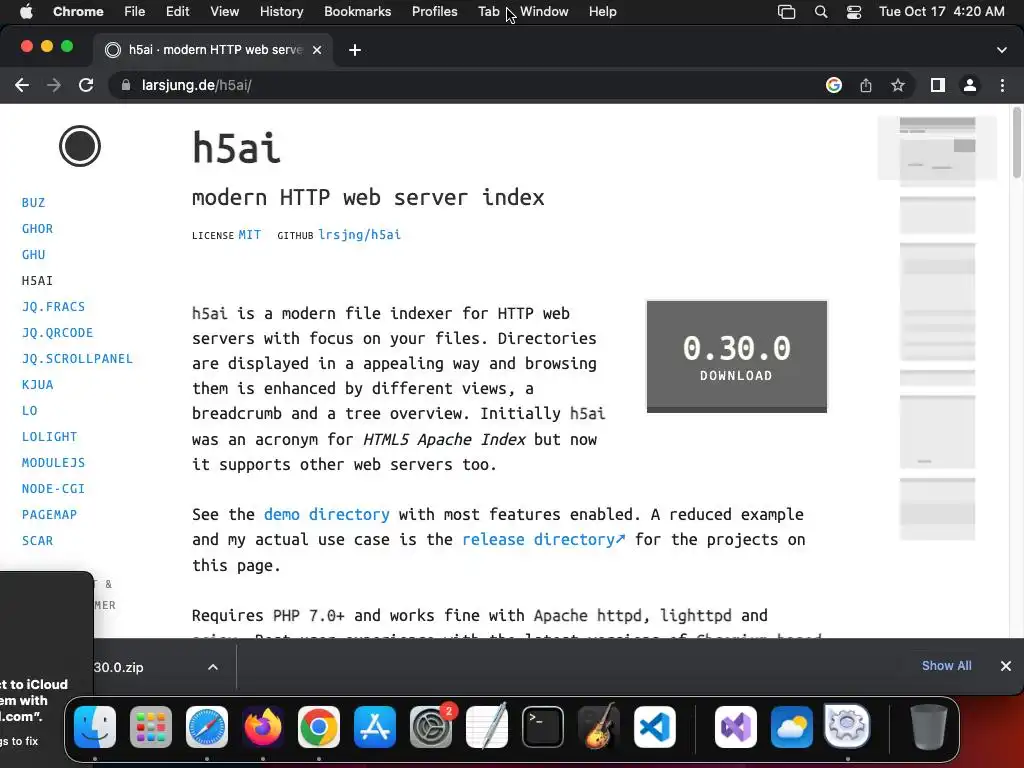Open the downloaded 30.0.zip file
This screenshot has width=1024, height=768.
[118, 667]
